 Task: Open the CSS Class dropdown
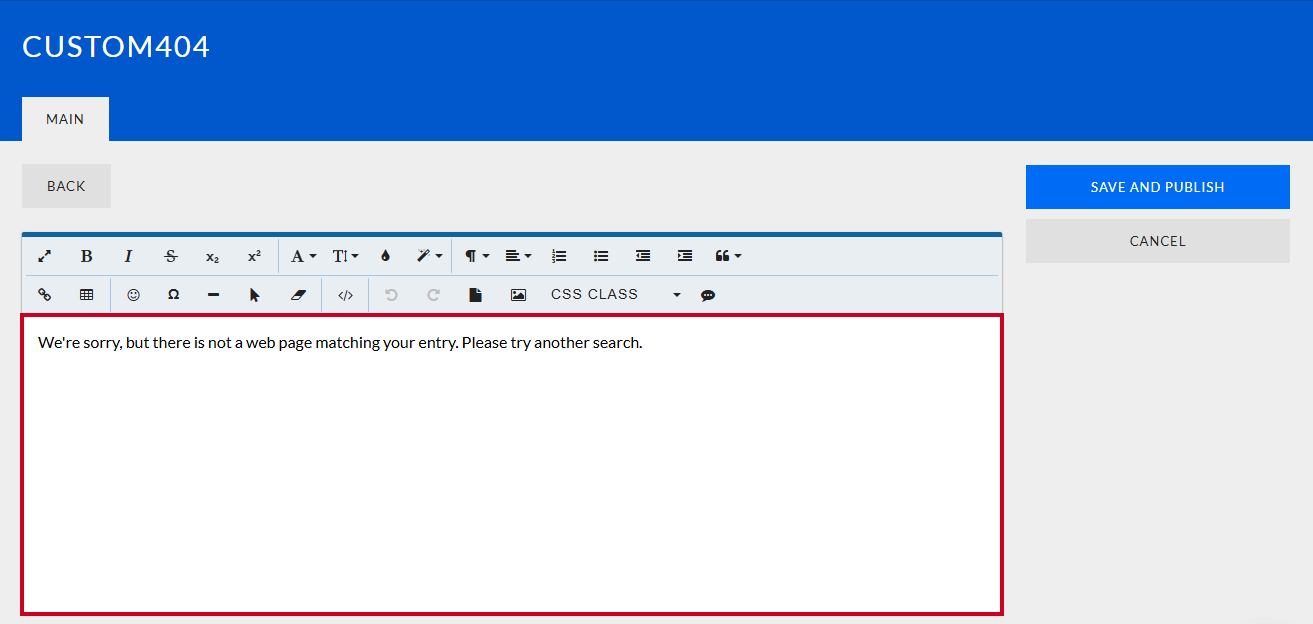coord(615,295)
